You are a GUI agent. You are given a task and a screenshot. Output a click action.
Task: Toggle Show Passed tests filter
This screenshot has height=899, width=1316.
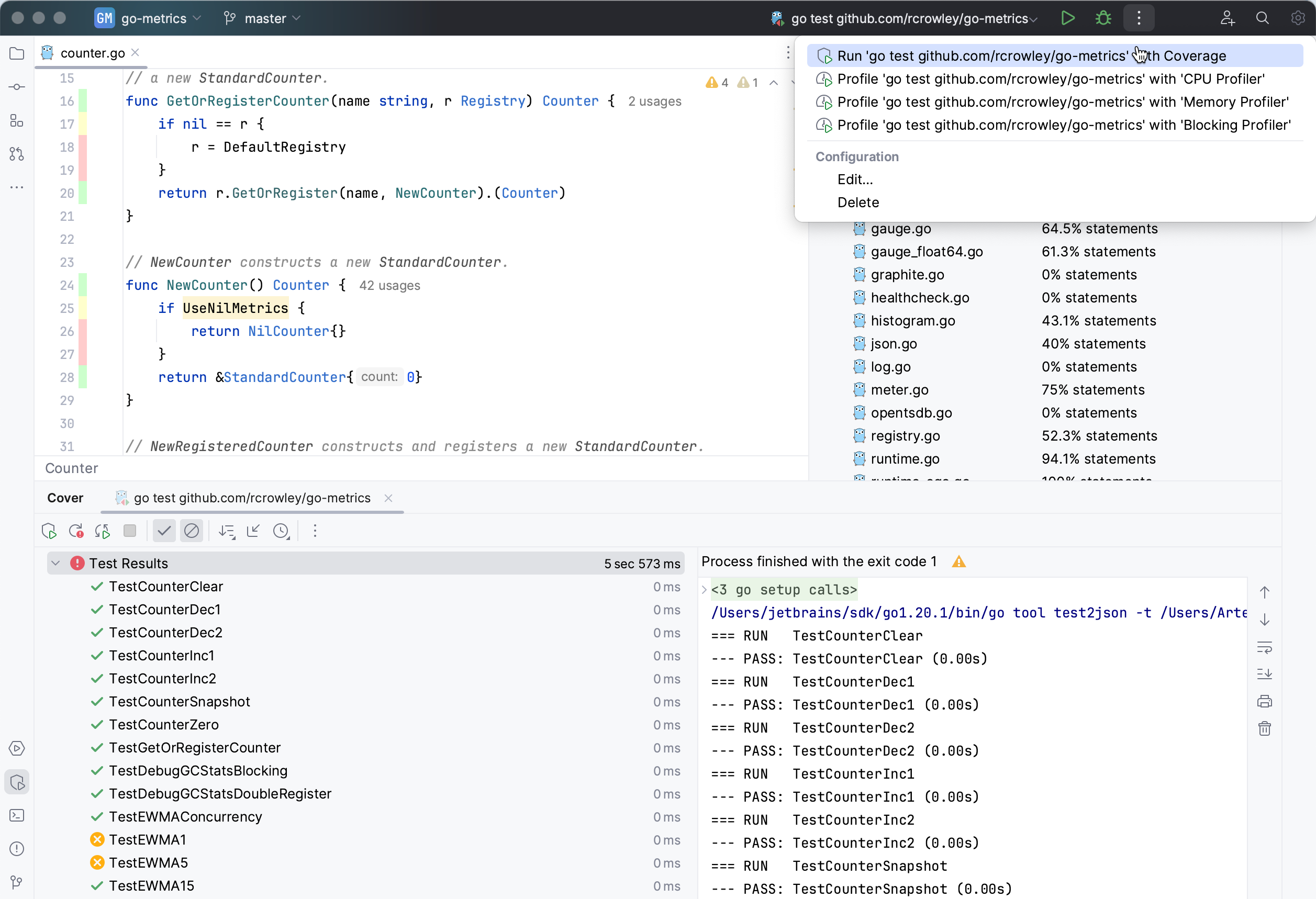164,531
